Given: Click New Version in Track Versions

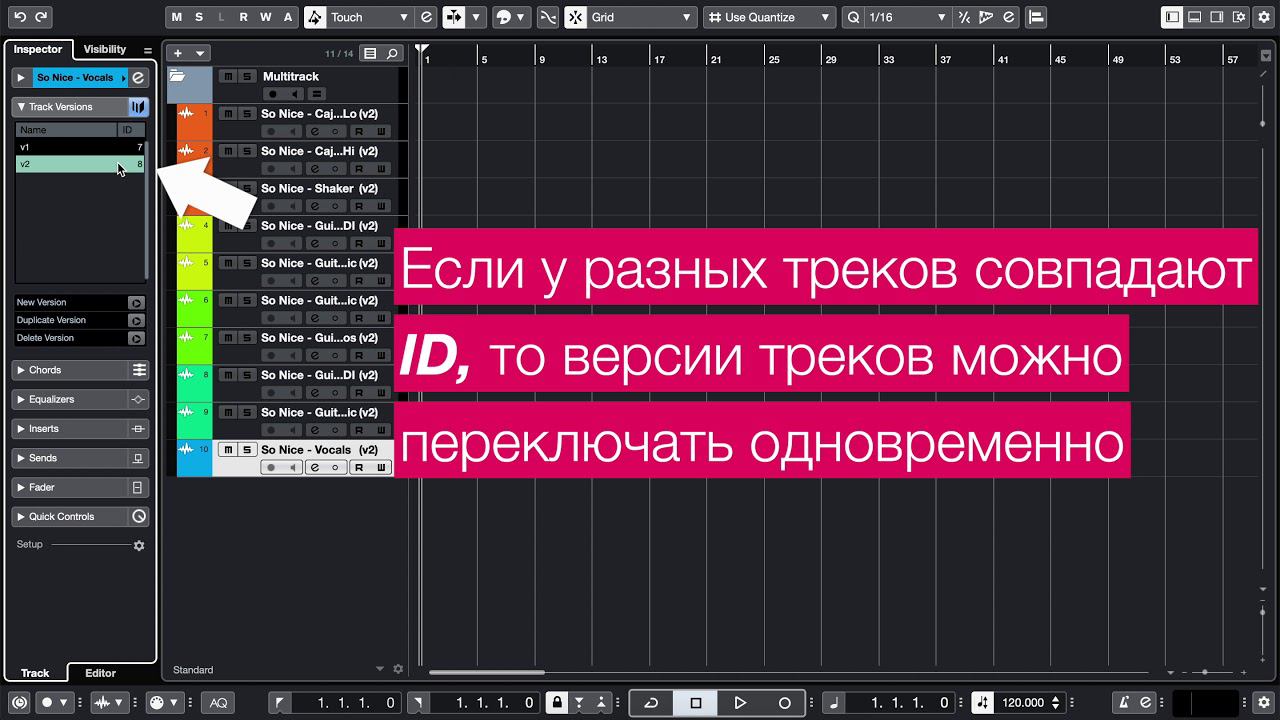Looking at the screenshot, I should click(80, 302).
